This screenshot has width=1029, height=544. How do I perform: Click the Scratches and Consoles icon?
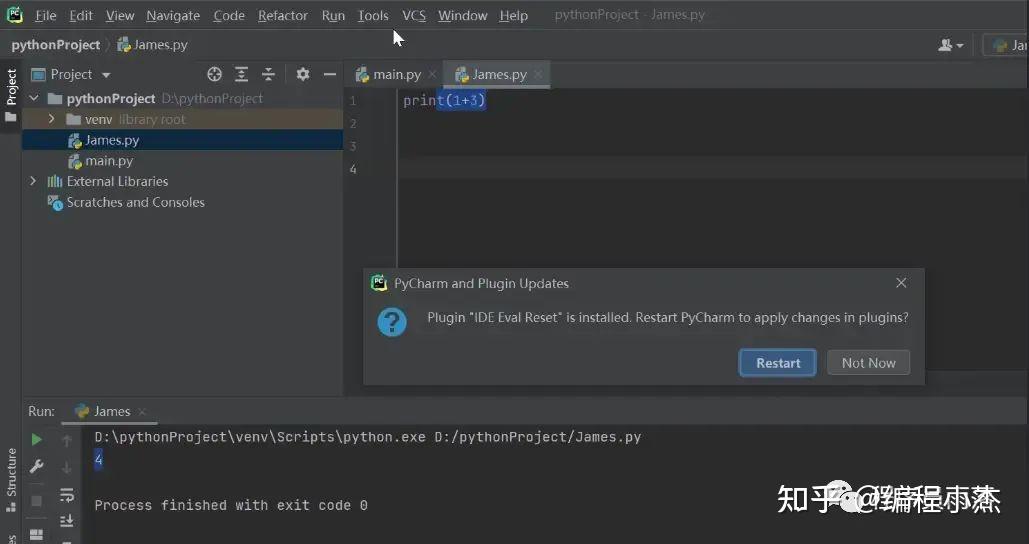pyautogui.click(x=55, y=203)
